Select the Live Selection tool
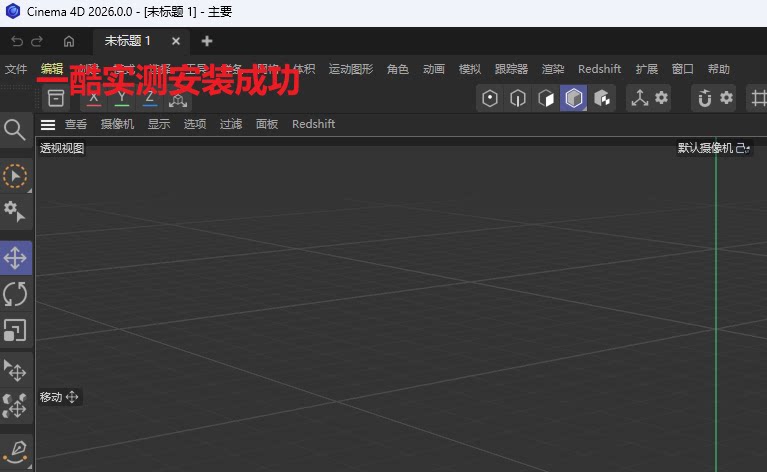 15,177
